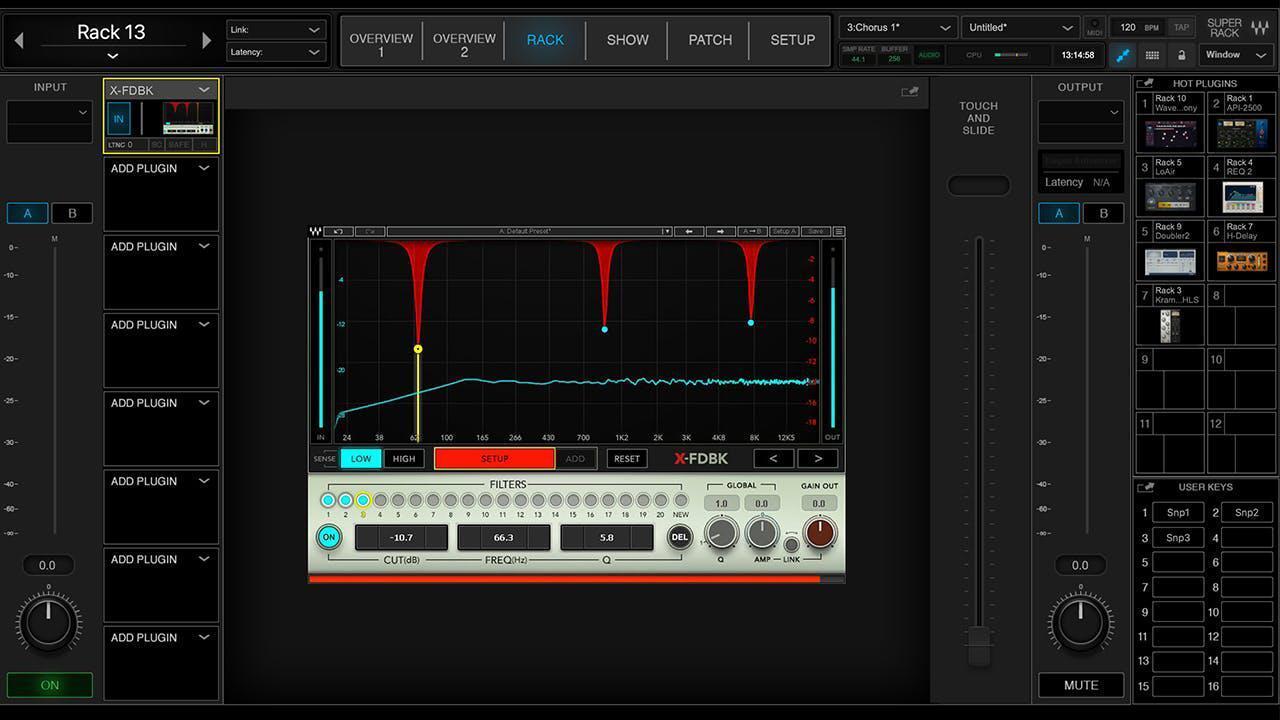Click the blue patch cable icon in top bar

[1122, 55]
